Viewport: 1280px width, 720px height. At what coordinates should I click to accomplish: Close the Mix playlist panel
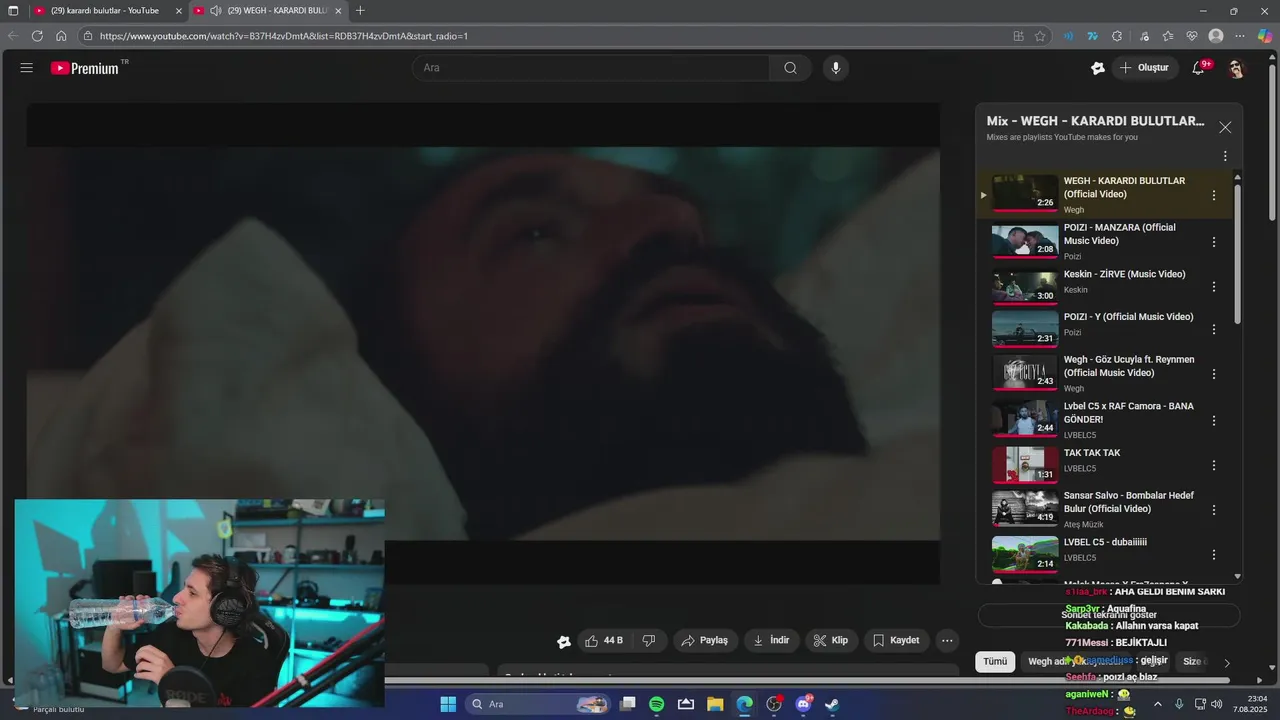(1225, 127)
